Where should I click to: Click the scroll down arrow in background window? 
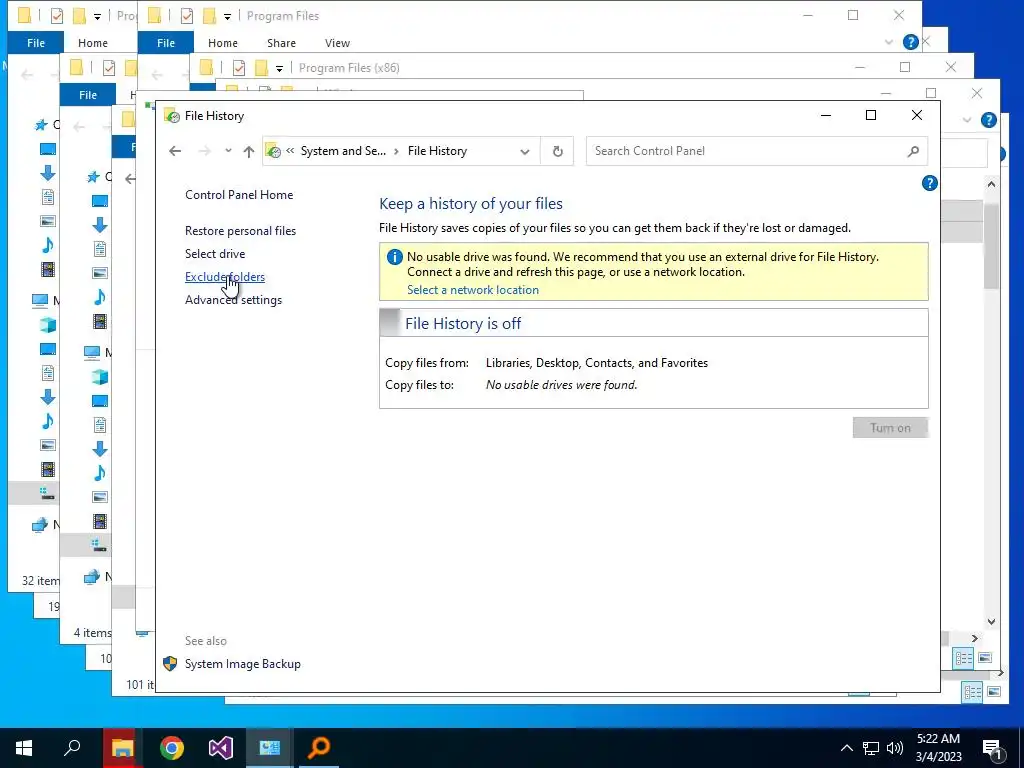point(991,622)
